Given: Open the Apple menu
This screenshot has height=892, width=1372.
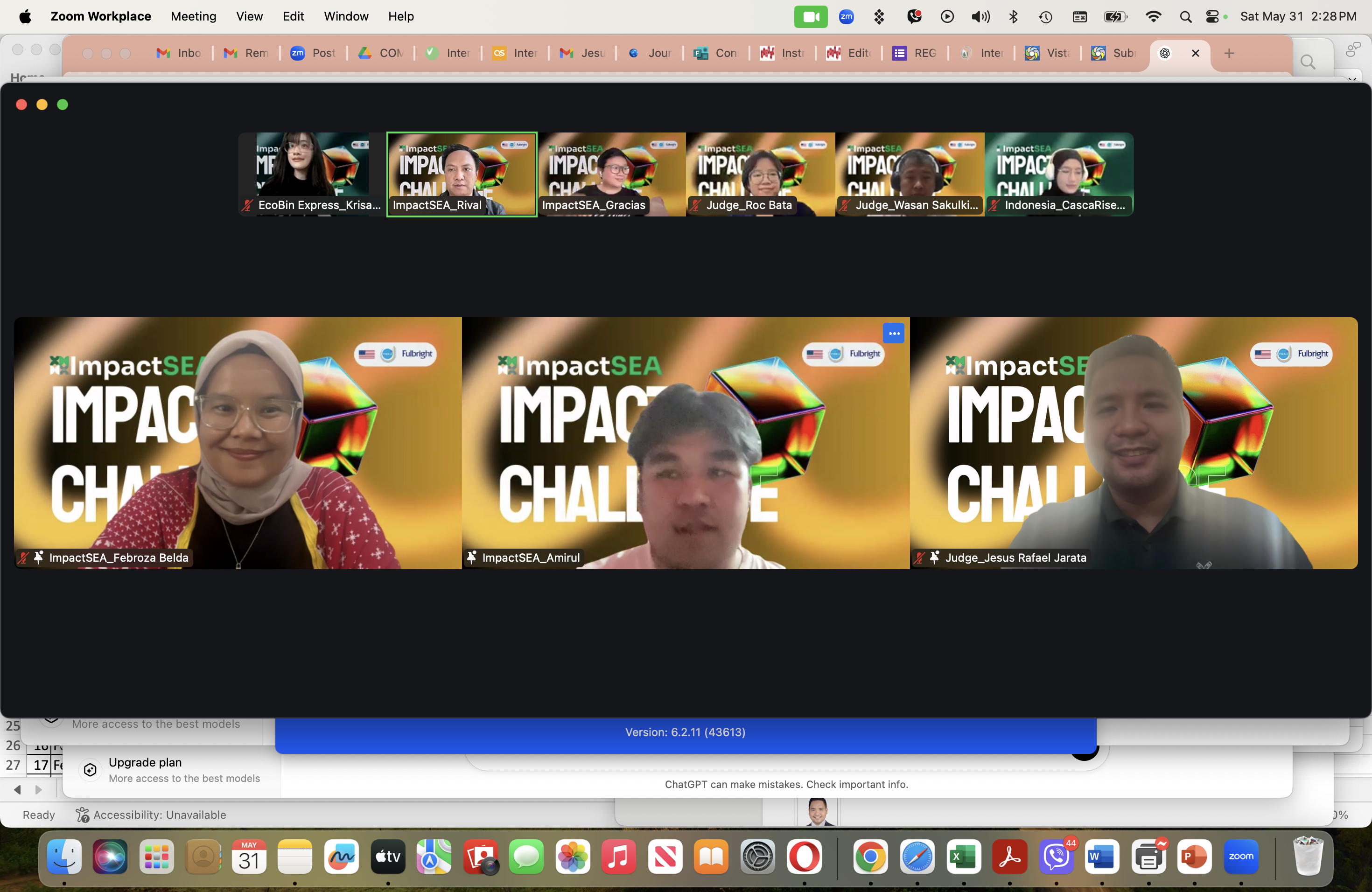Looking at the screenshot, I should [x=25, y=17].
